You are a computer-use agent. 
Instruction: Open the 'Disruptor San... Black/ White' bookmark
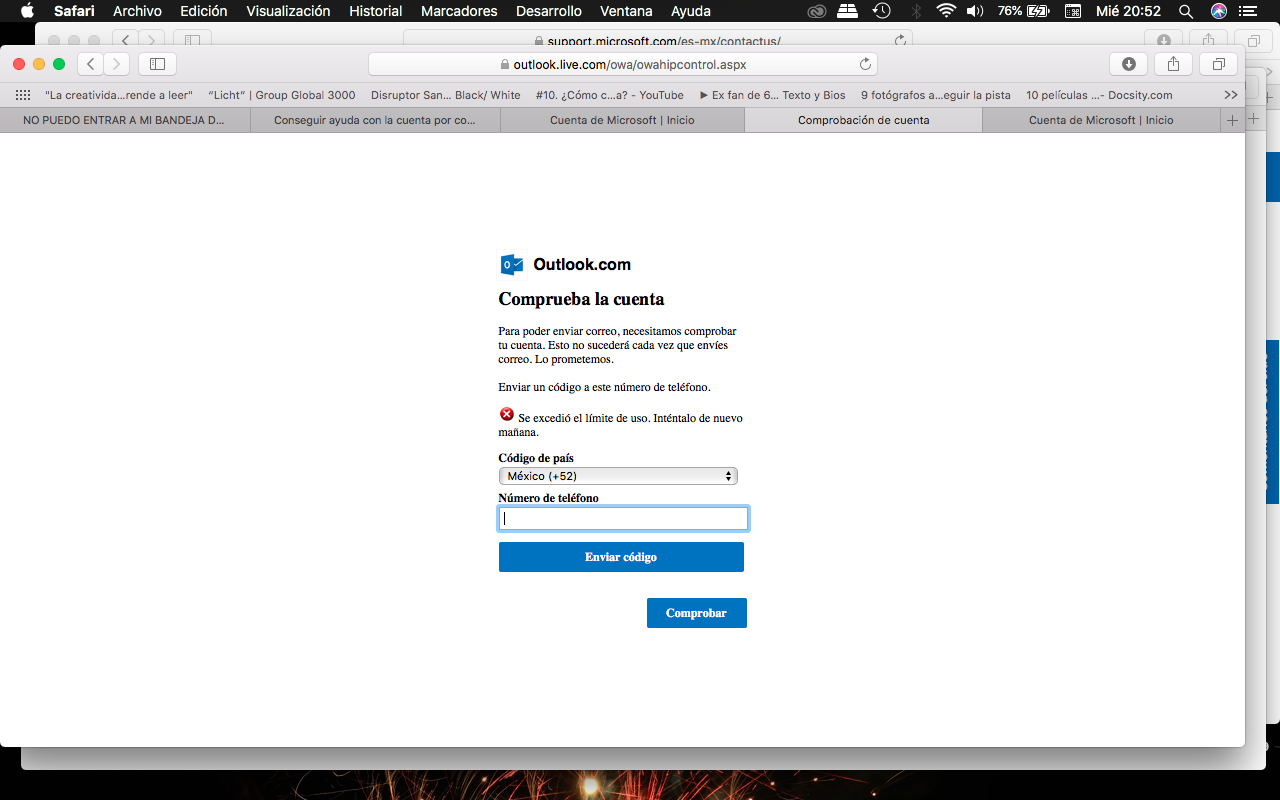tap(446, 95)
